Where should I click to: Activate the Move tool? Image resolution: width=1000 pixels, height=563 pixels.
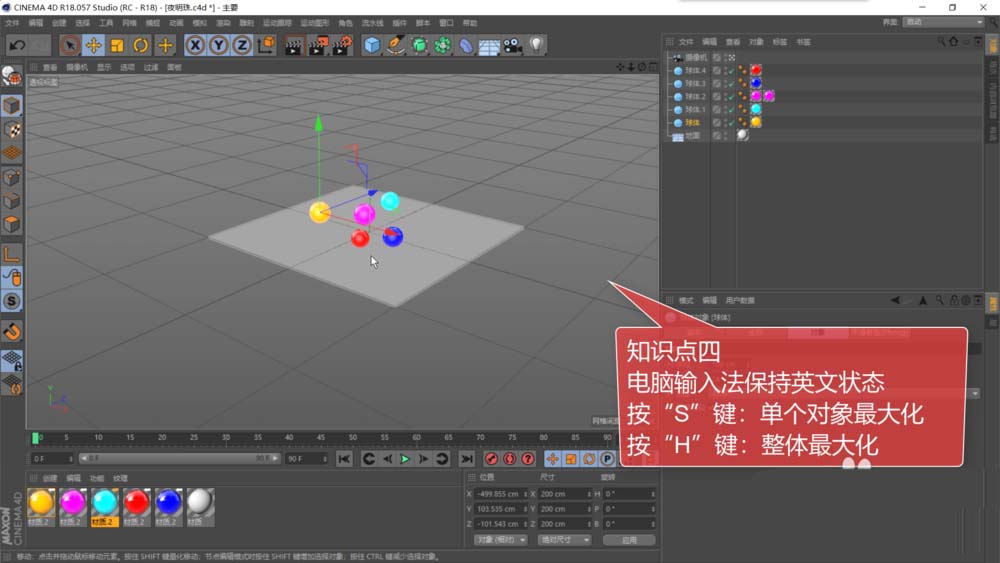[94, 45]
